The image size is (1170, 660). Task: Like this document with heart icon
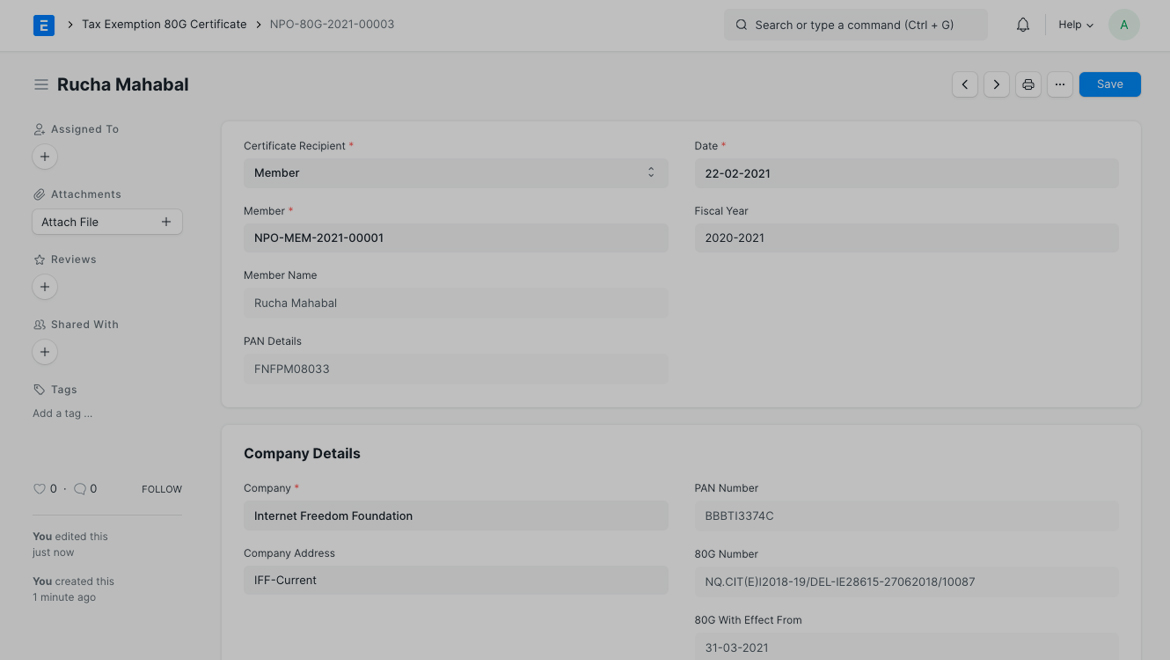pyautogui.click(x=40, y=489)
